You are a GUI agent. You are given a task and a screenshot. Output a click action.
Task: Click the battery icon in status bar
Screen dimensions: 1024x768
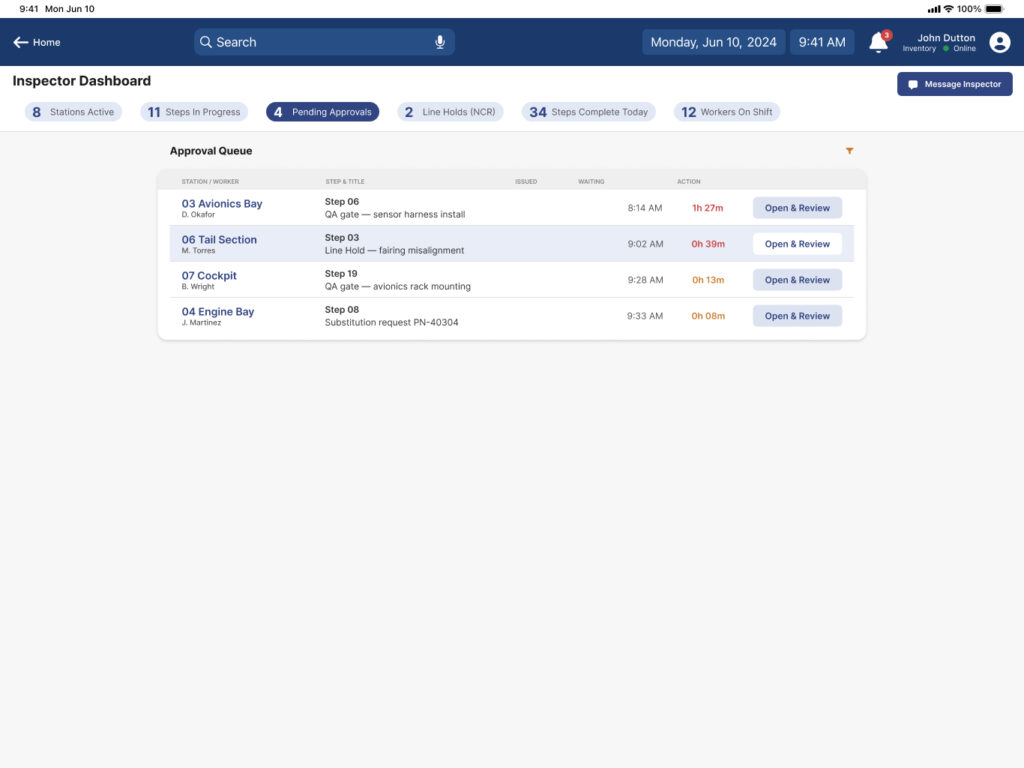pyautogui.click(x=994, y=8)
